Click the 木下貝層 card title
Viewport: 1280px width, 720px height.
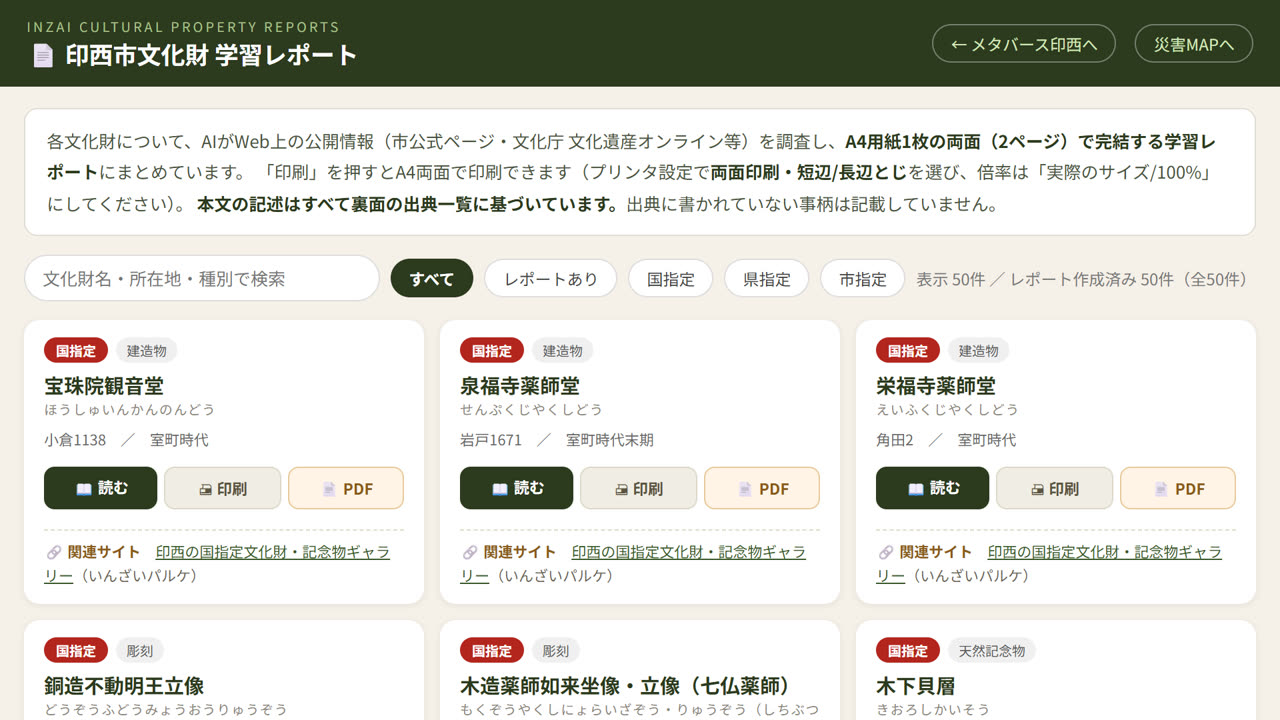[x=916, y=686]
